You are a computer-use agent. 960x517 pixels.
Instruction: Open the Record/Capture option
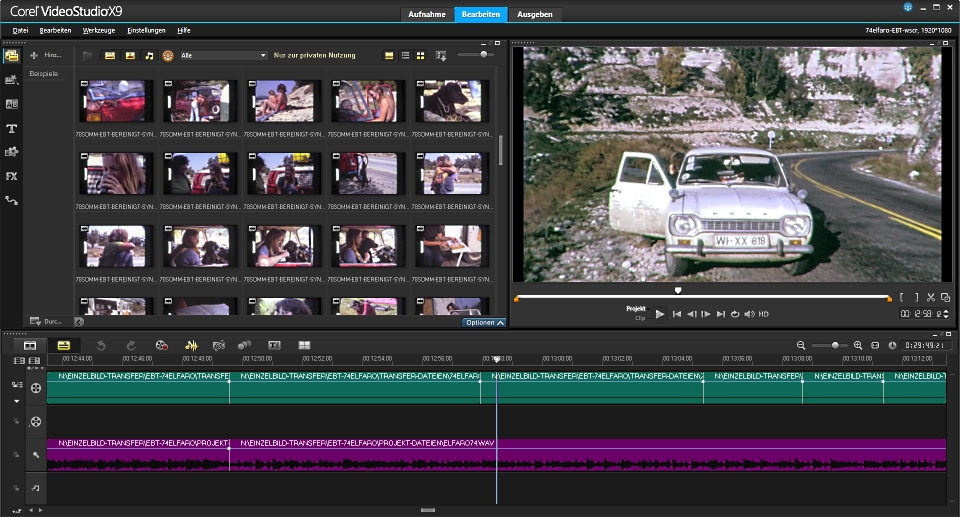point(162,345)
